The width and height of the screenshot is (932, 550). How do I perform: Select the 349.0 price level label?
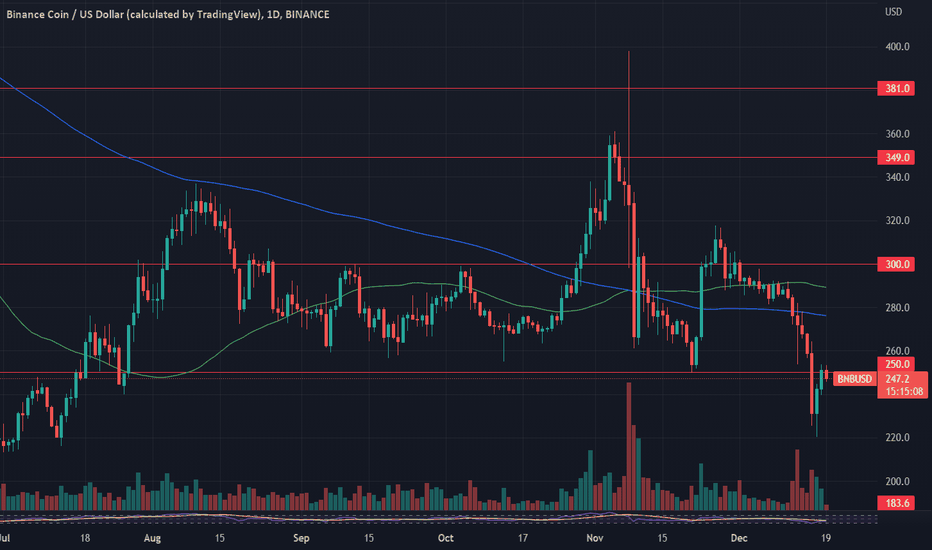pyautogui.click(x=896, y=158)
